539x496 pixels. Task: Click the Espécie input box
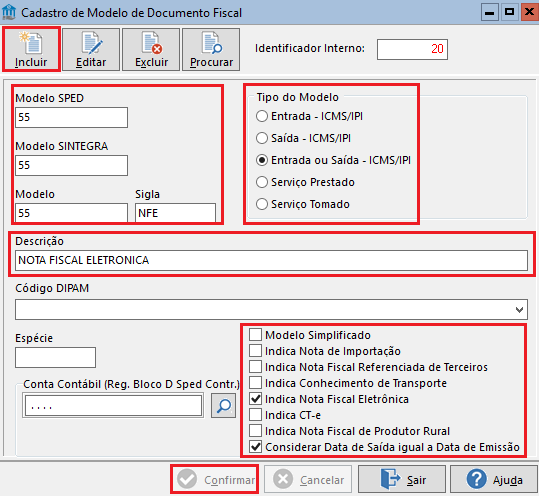[55, 357]
